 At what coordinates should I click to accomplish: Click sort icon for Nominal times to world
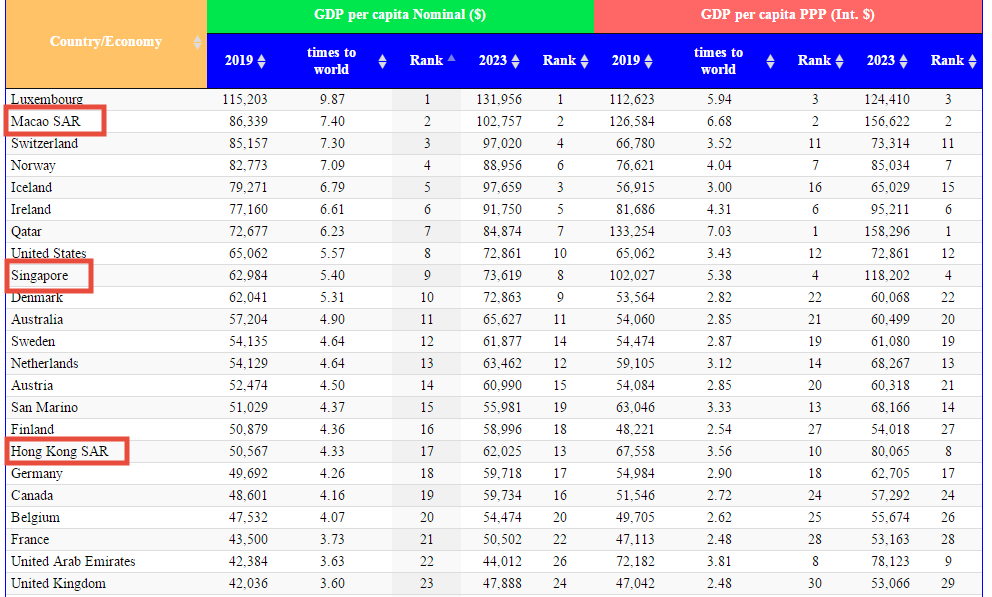tap(382, 61)
